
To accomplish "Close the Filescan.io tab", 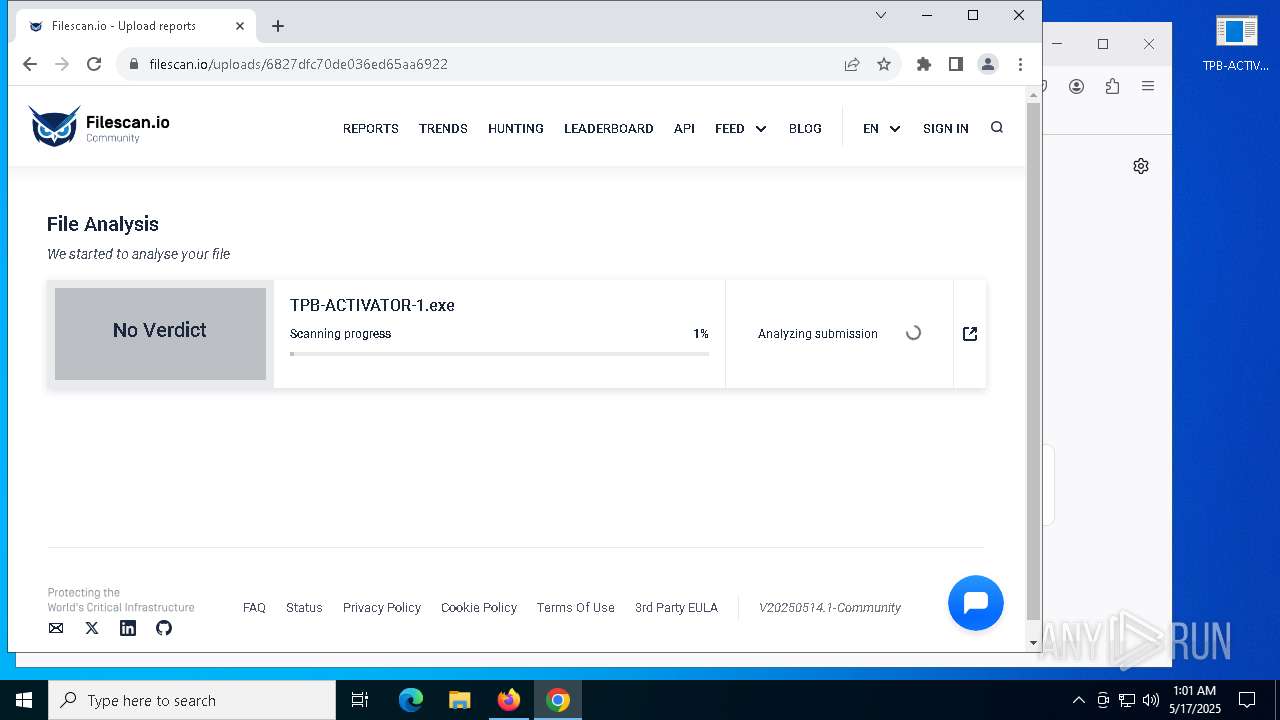I will (x=240, y=26).
